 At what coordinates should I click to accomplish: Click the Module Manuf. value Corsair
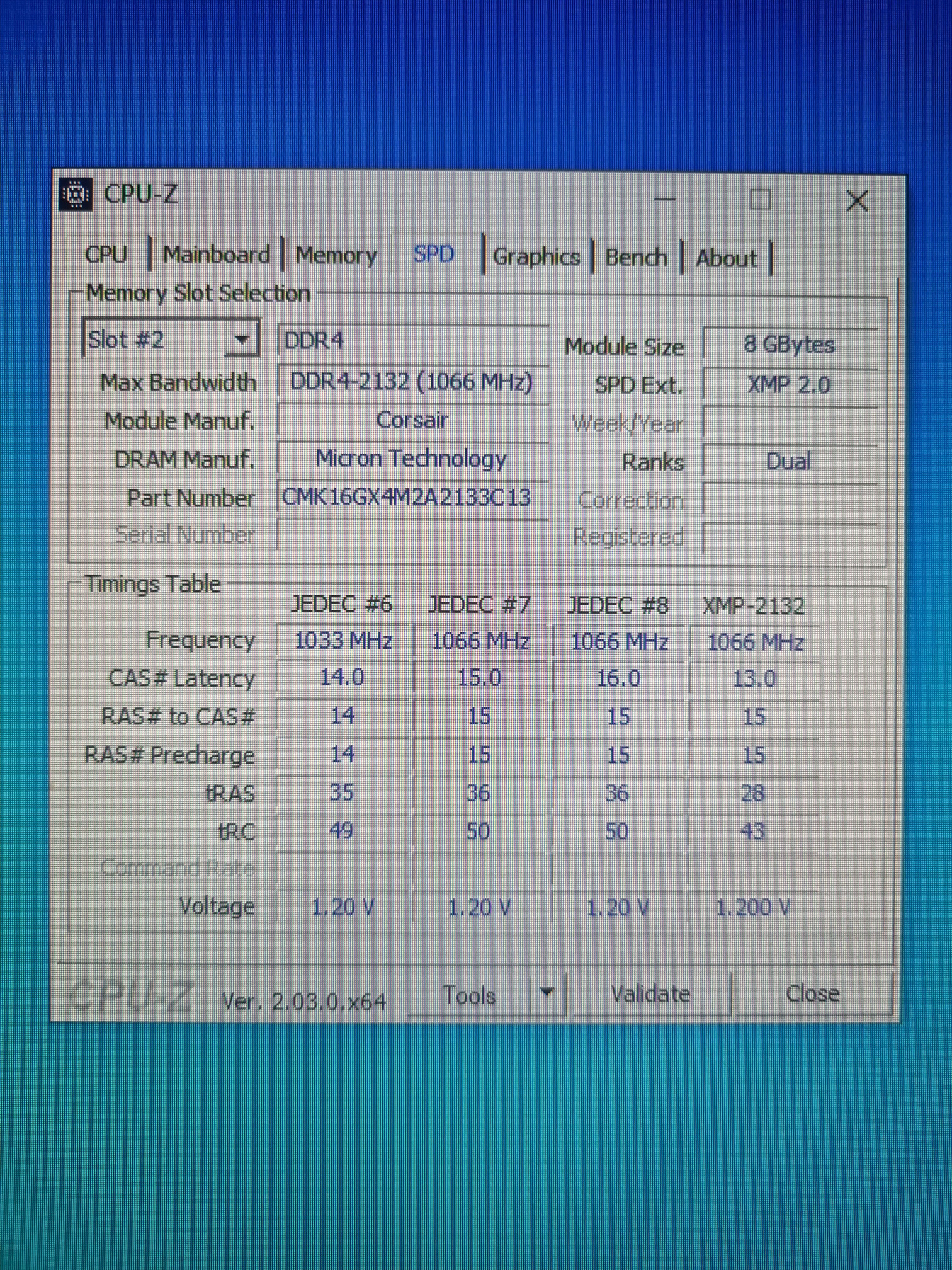(413, 420)
